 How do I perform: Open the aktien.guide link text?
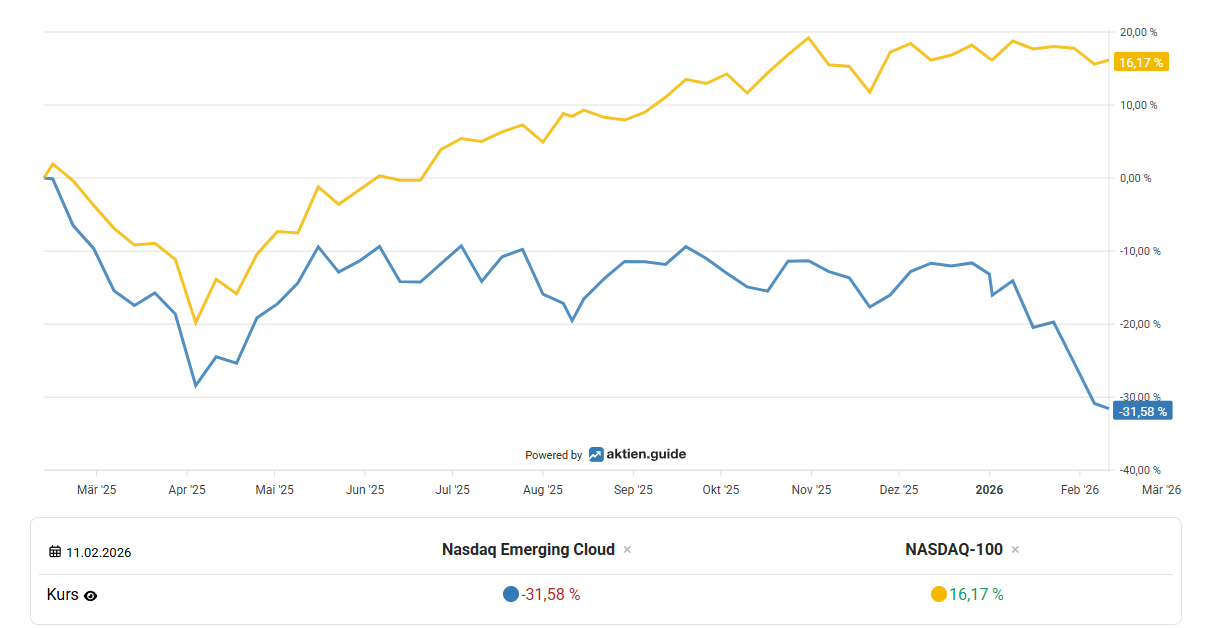[x=646, y=454]
